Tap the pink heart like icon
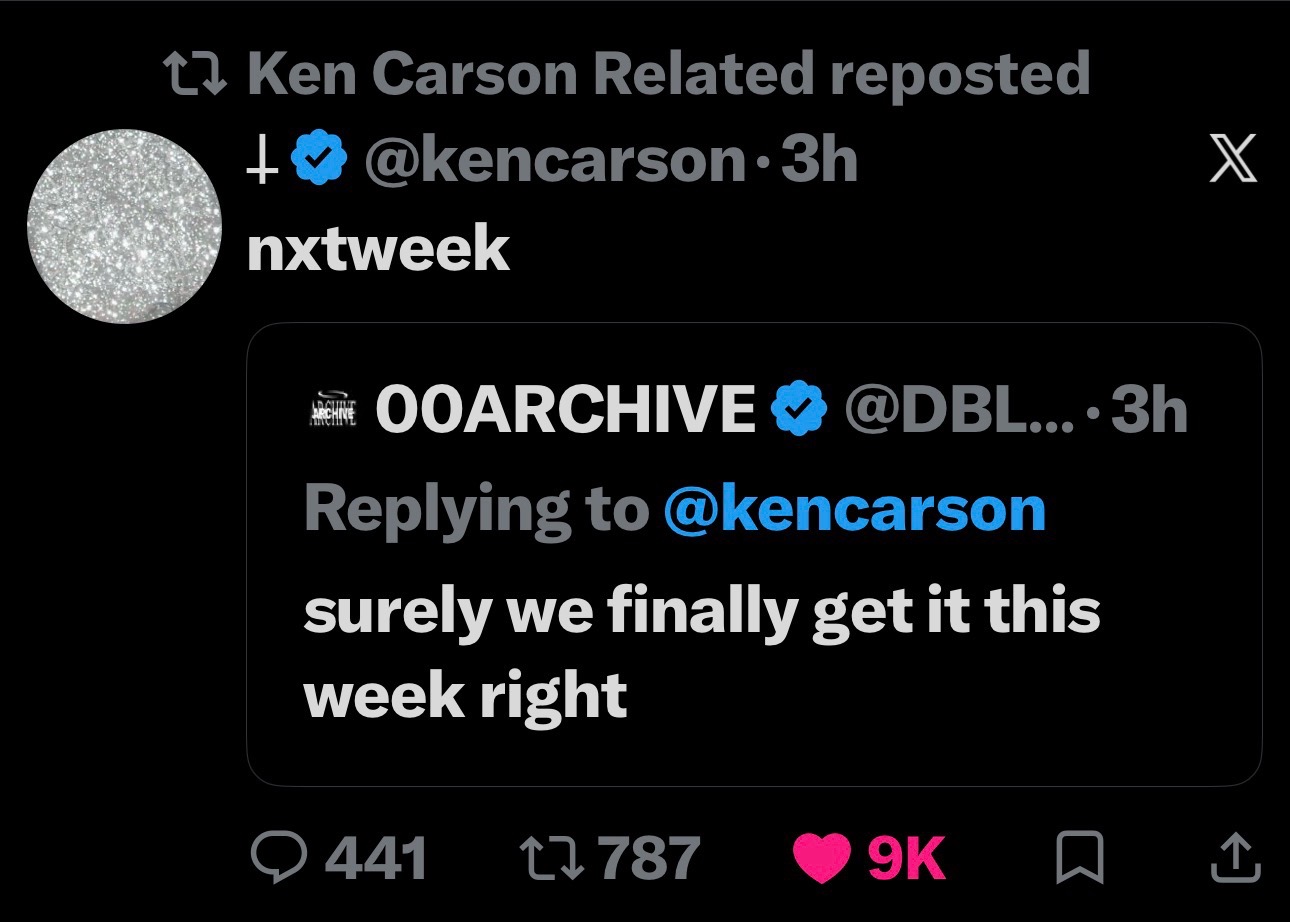1290x922 pixels. [x=822, y=859]
